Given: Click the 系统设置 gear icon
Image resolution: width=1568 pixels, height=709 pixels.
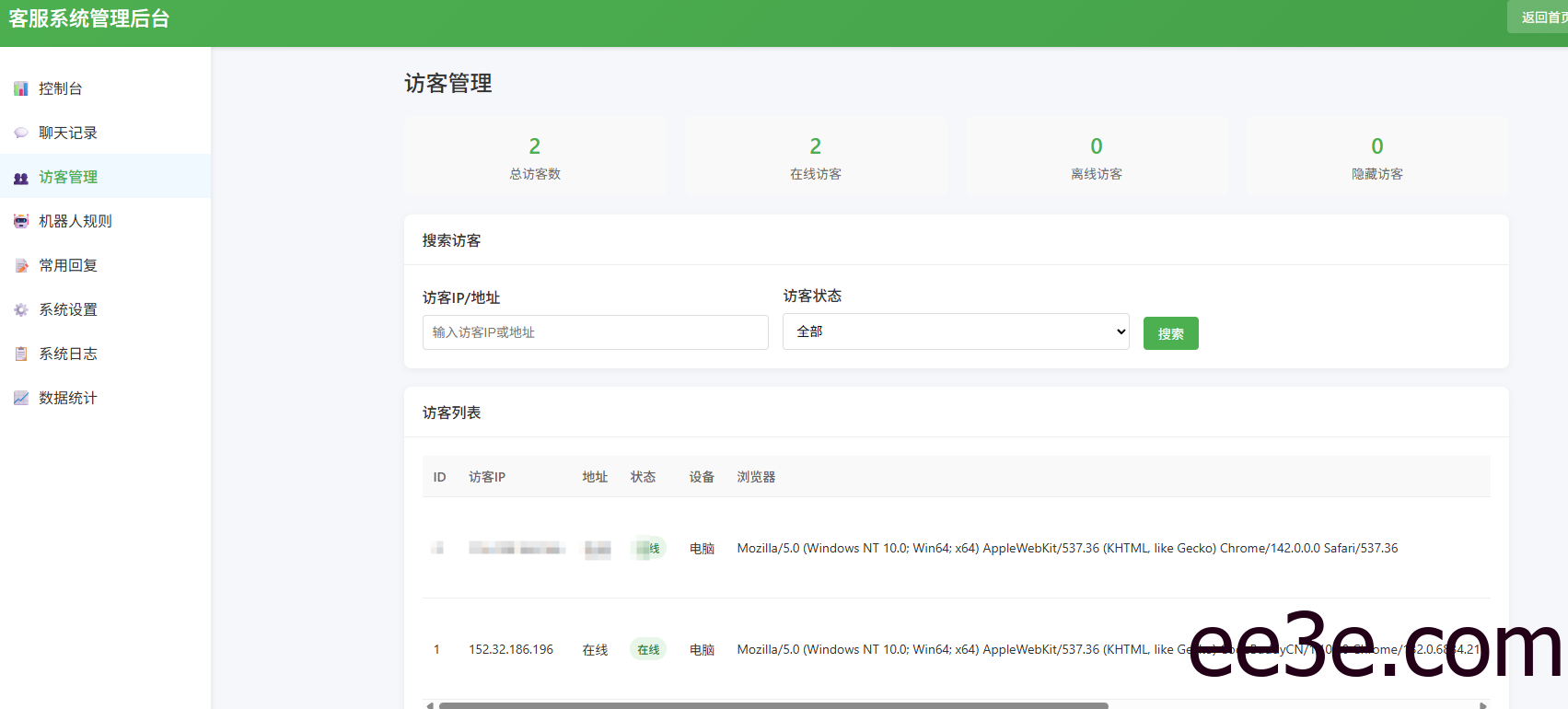Looking at the screenshot, I should (x=21, y=309).
